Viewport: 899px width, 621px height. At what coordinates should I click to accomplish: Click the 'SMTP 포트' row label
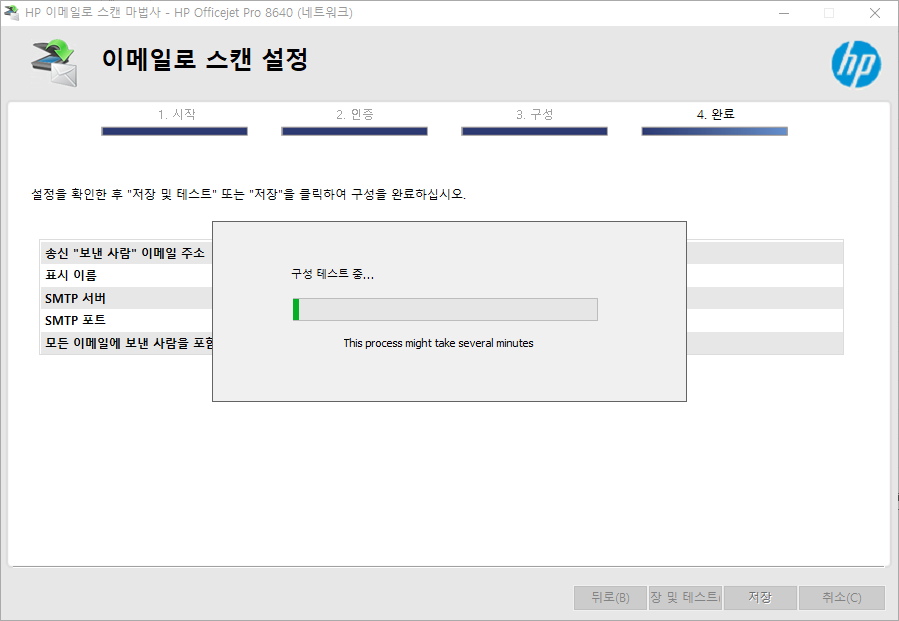(75, 321)
